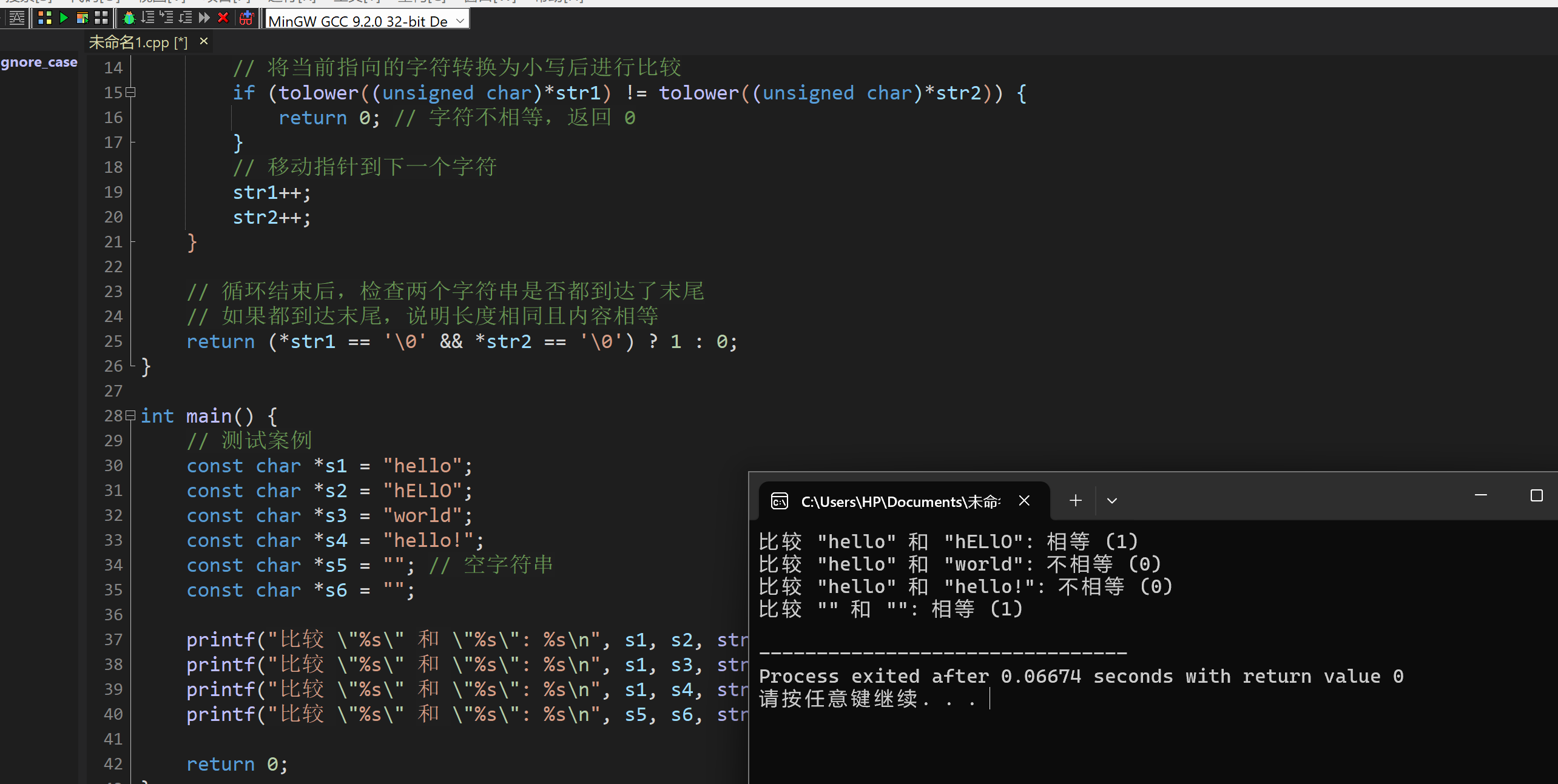
Task: Click the green Run arrow
Action: pos(64,18)
